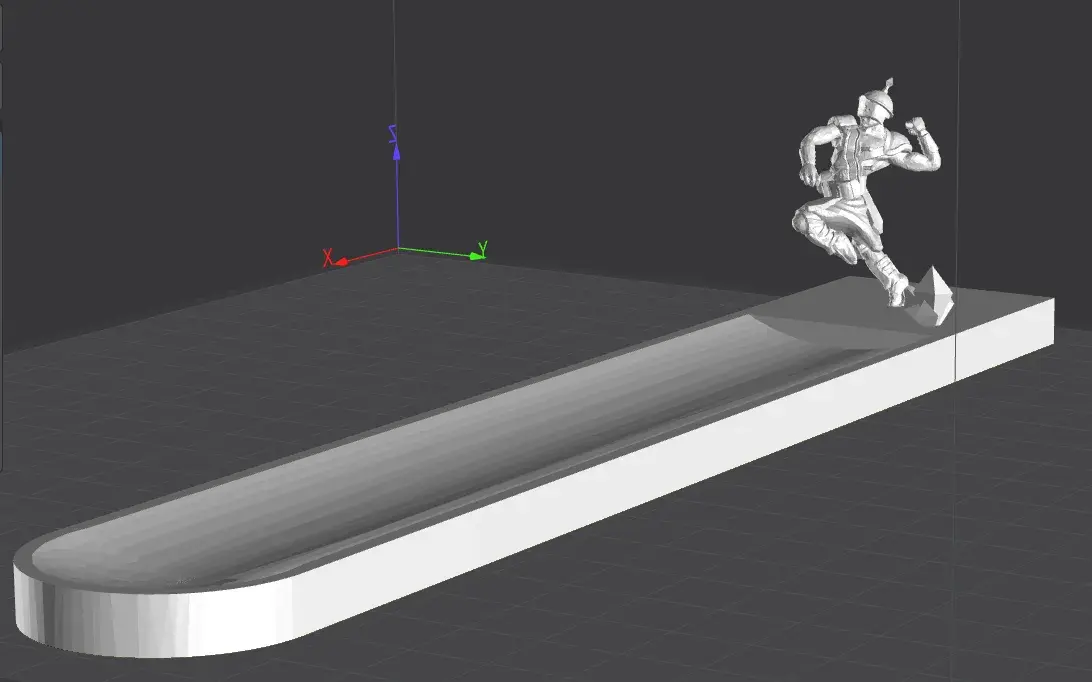Screen dimensions: 1092x682
Task: Click the axis gizmo origin point
Action: 398,248
